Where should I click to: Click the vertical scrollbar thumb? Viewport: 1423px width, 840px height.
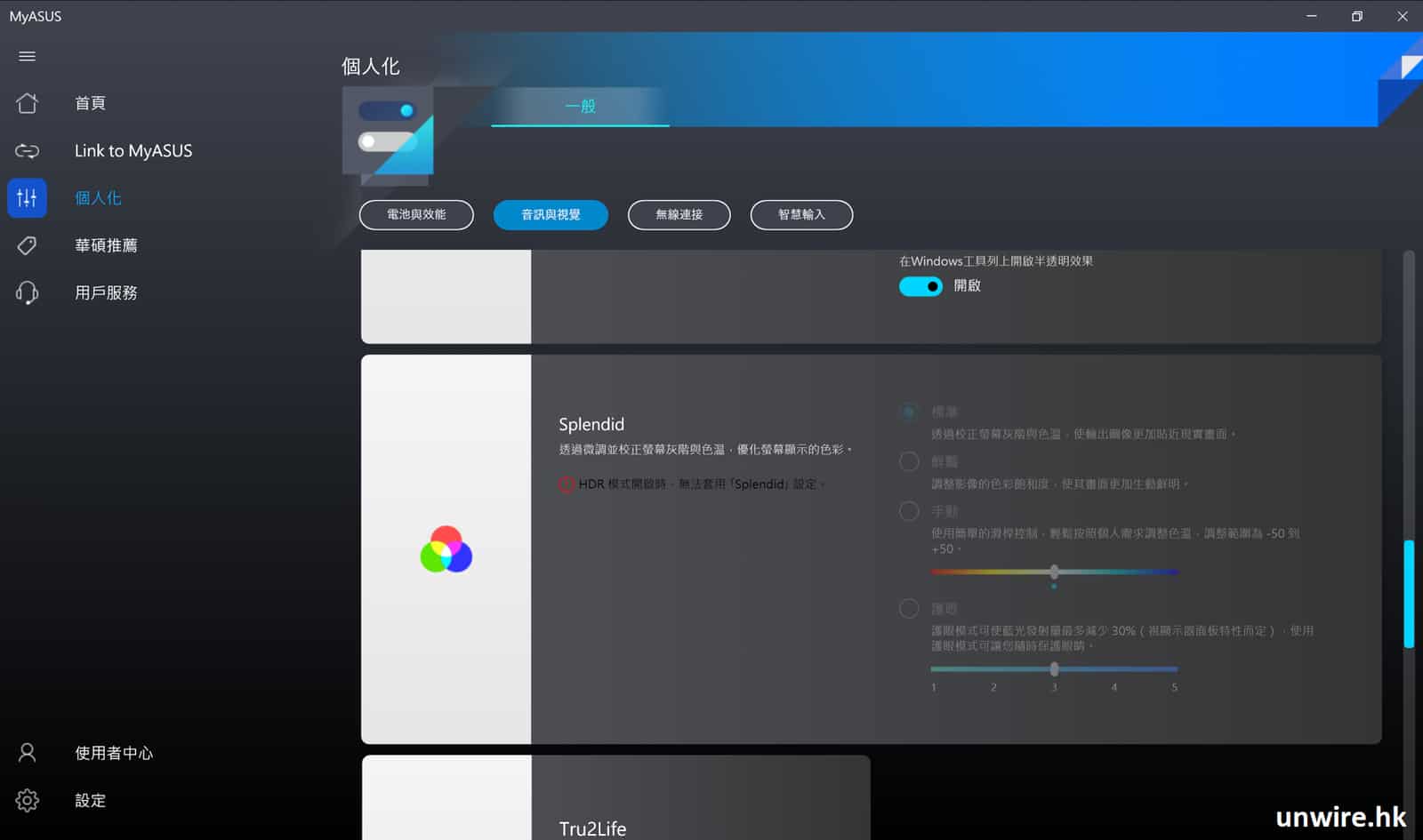point(1409,593)
